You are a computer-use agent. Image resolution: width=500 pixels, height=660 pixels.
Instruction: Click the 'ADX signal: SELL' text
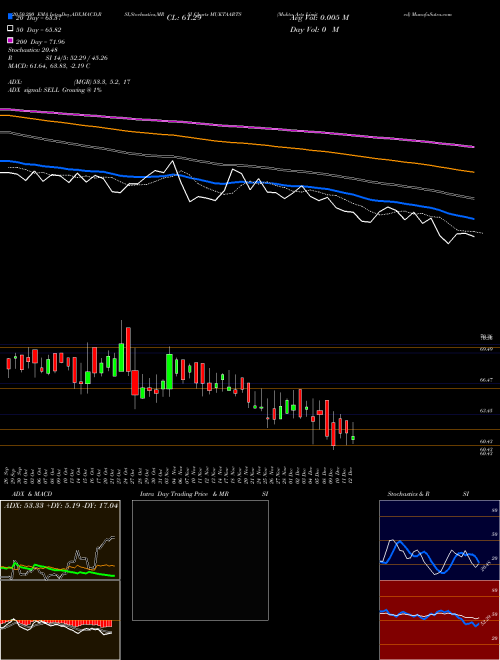point(34,90)
